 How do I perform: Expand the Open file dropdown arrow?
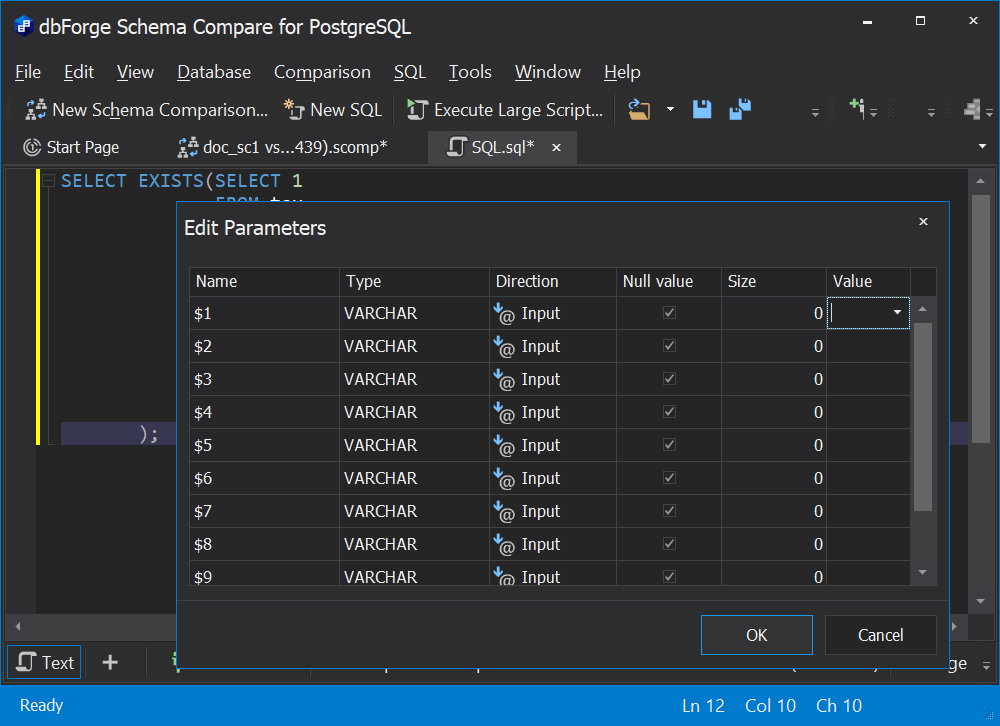[670, 109]
